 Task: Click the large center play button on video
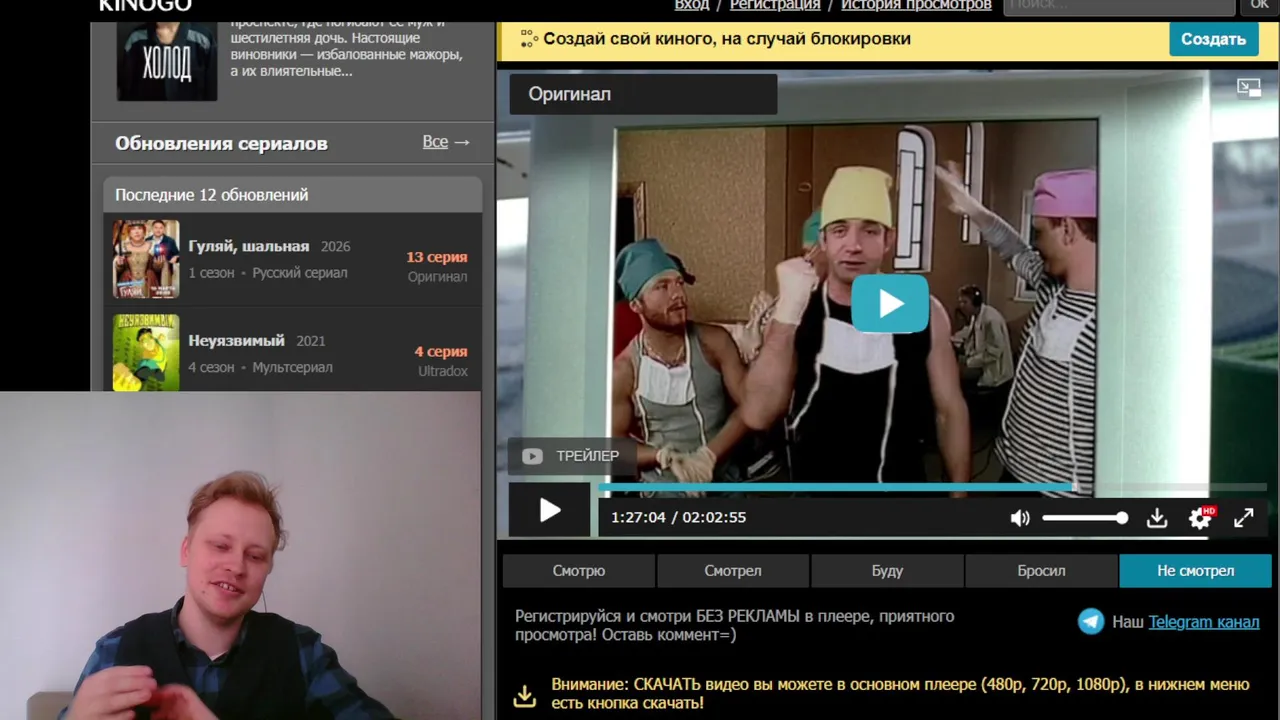click(890, 304)
